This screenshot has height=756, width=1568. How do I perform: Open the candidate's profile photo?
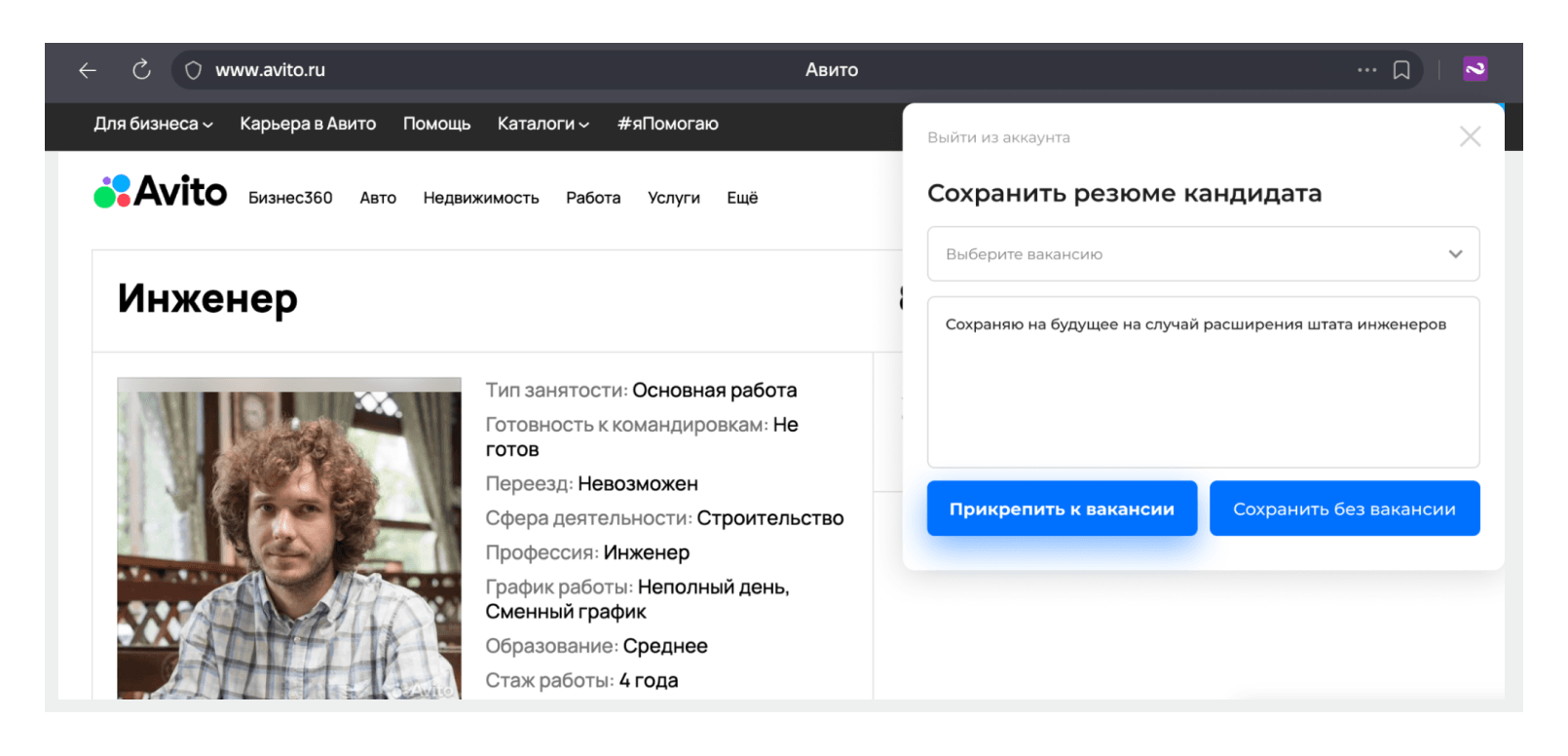(289, 538)
